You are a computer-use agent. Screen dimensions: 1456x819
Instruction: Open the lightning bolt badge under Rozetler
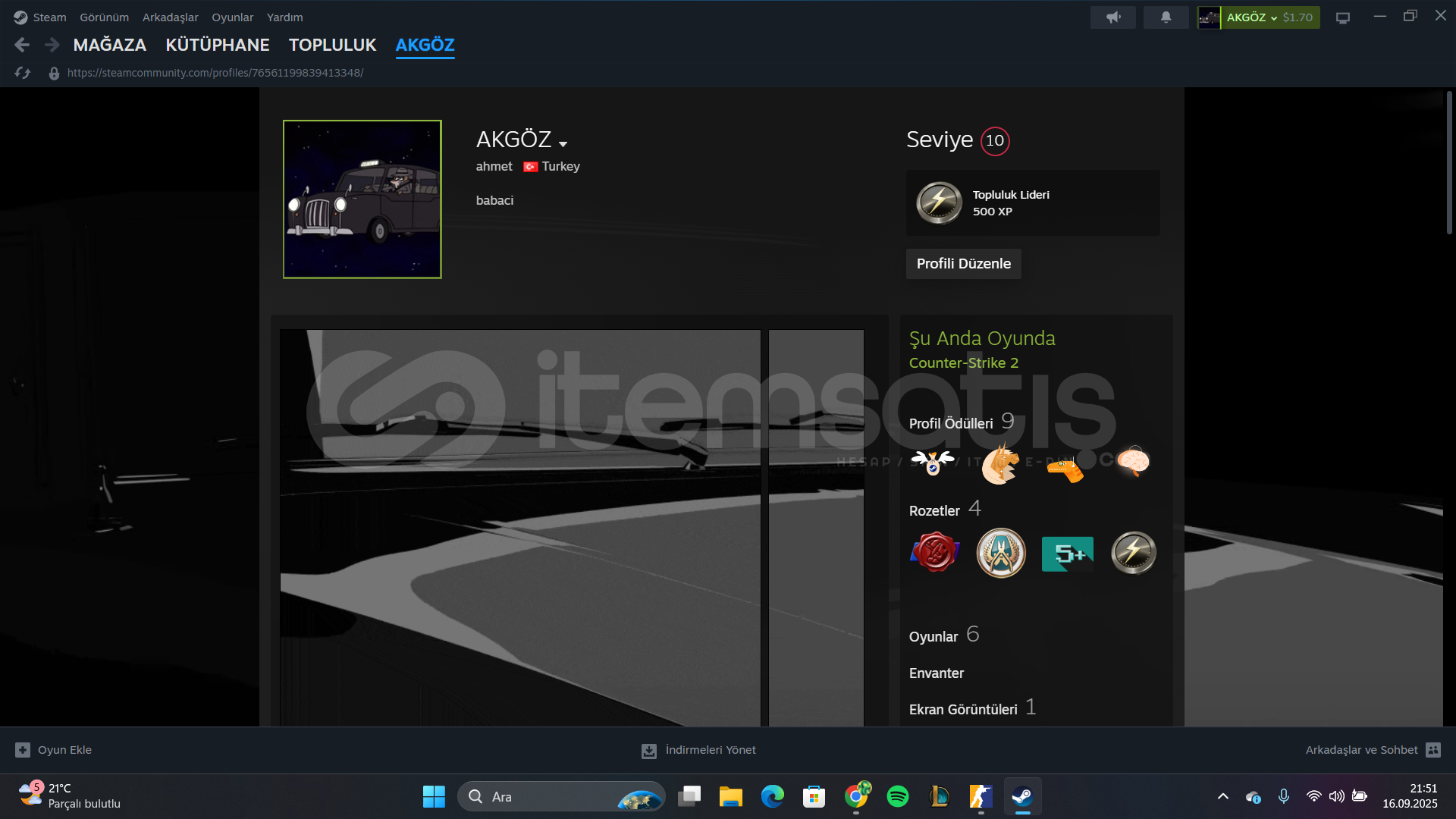(1134, 553)
